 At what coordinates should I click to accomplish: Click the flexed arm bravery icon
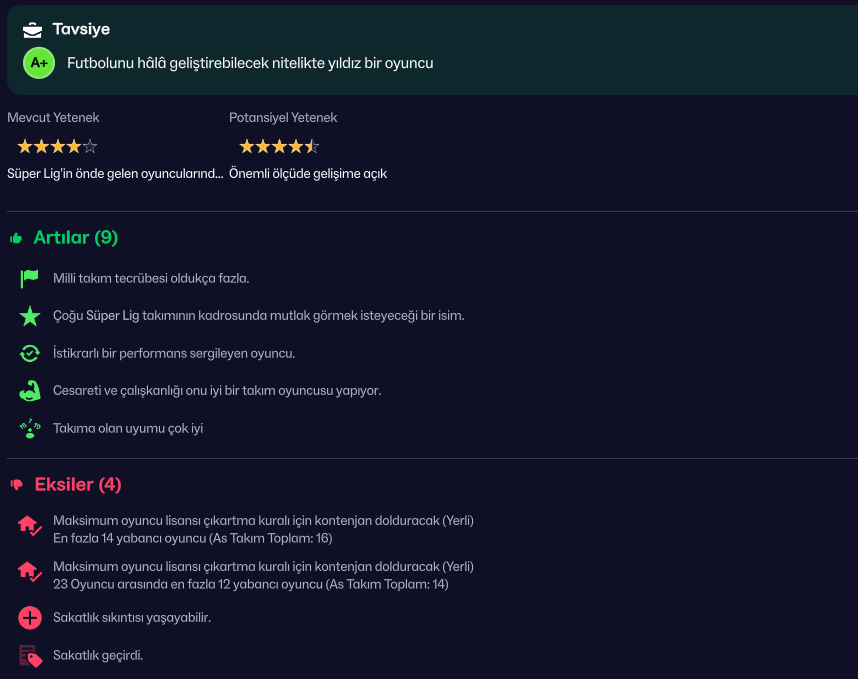(x=30, y=391)
